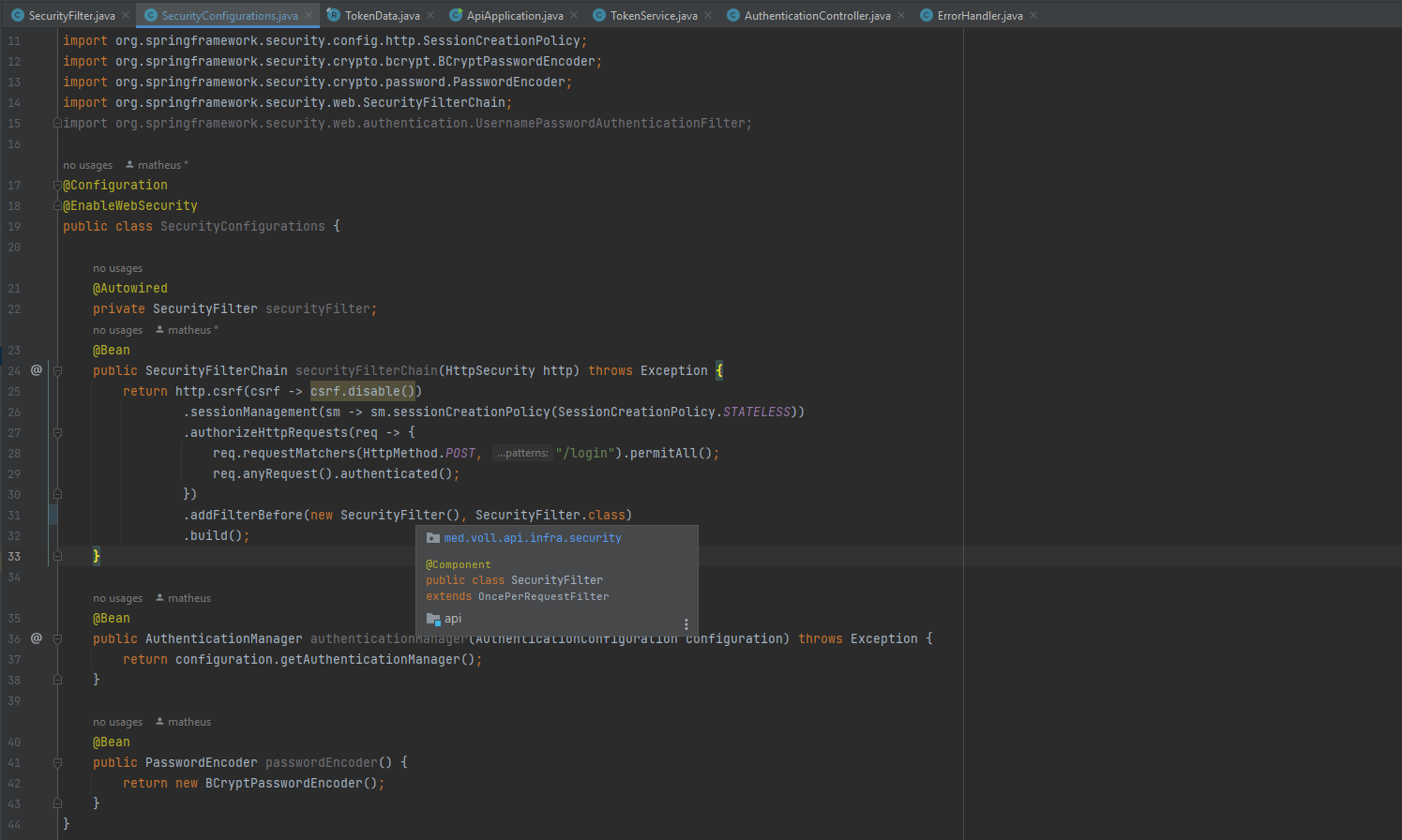The width and height of the screenshot is (1402, 840).
Task: Collapse the passwordEncoder method at line 41
Action: (57, 762)
